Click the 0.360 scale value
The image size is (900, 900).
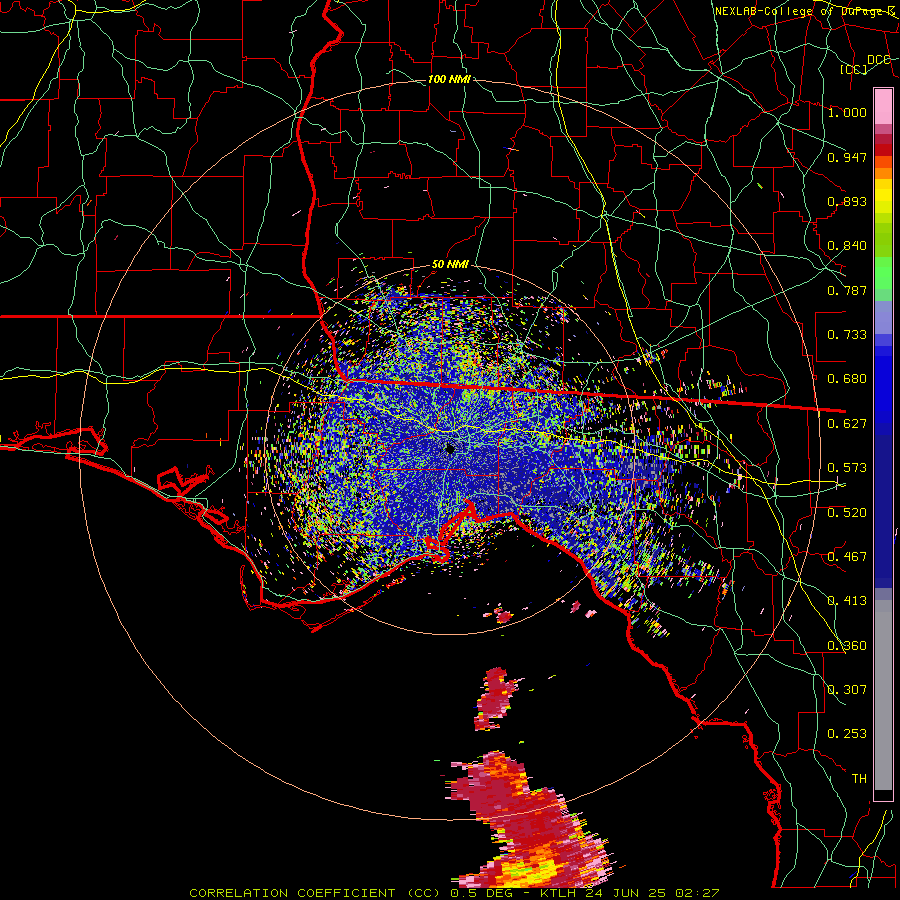pyautogui.click(x=847, y=646)
